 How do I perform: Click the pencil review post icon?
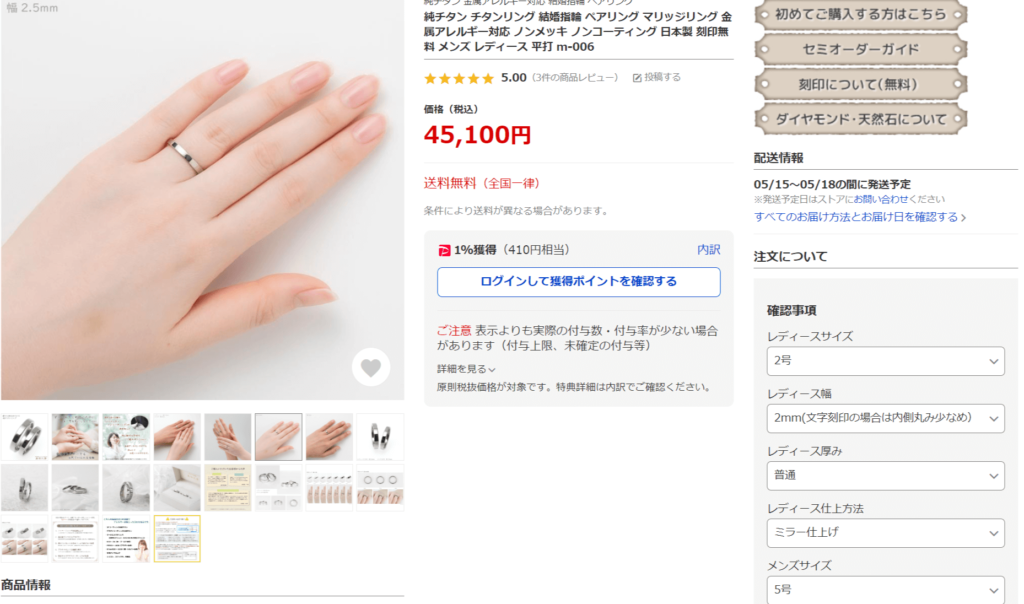tap(637, 78)
